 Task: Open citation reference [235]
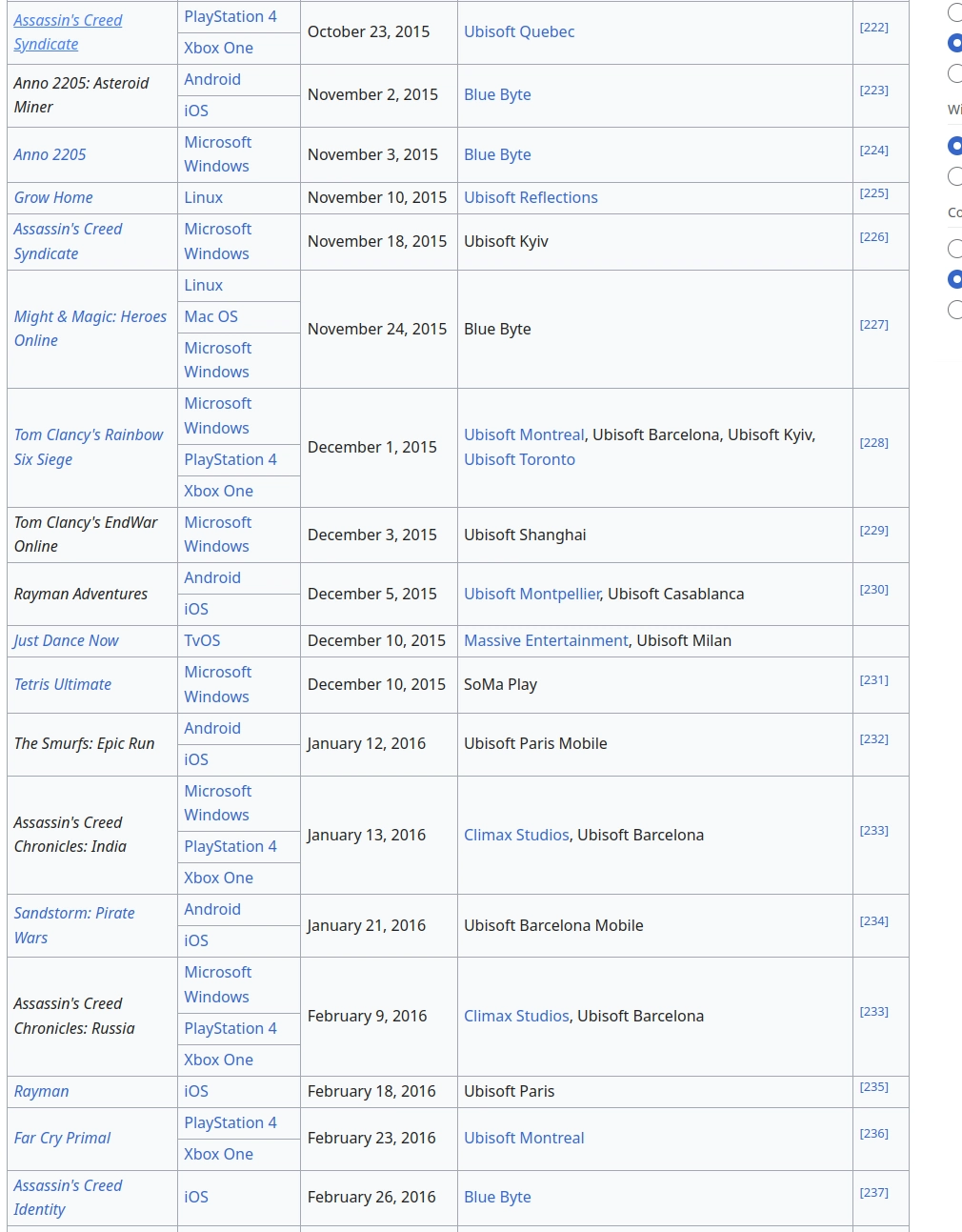coord(873,1086)
